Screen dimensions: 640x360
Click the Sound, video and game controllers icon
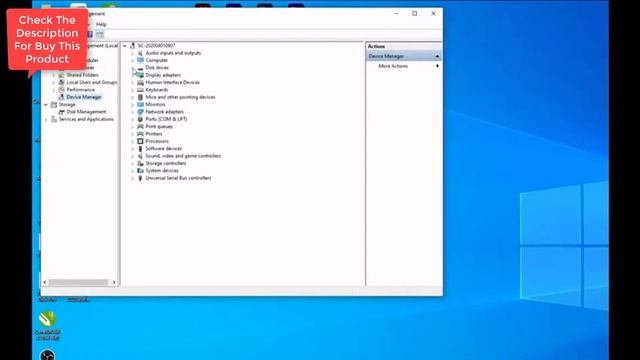pos(140,156)
